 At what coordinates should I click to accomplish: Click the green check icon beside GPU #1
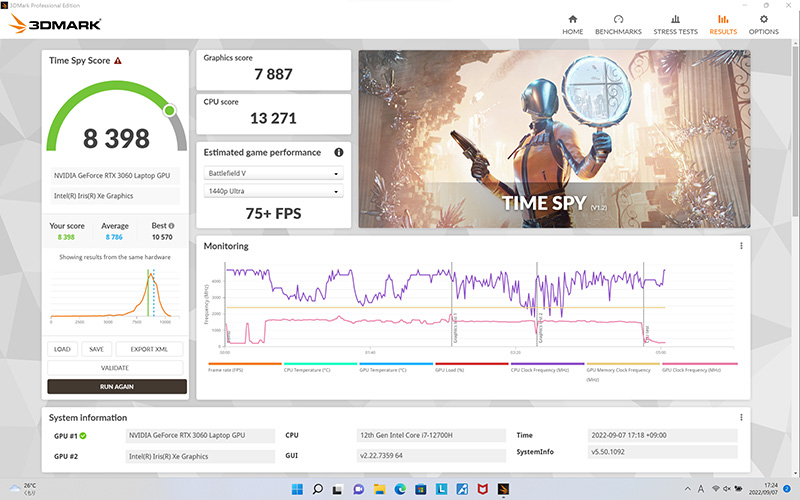click(x=83, y=436)
